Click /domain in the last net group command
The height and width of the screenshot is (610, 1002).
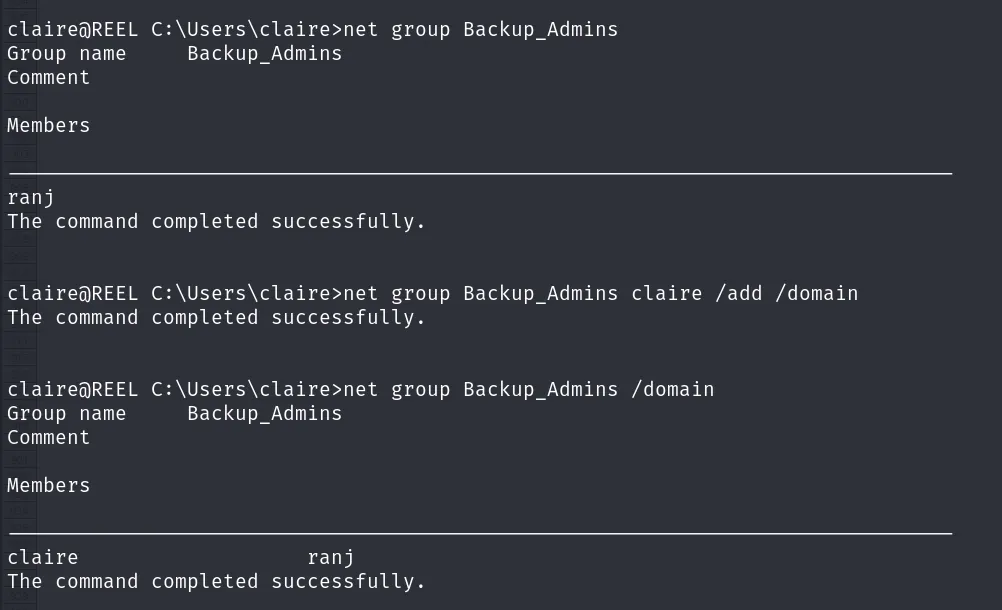pos(672,390)
